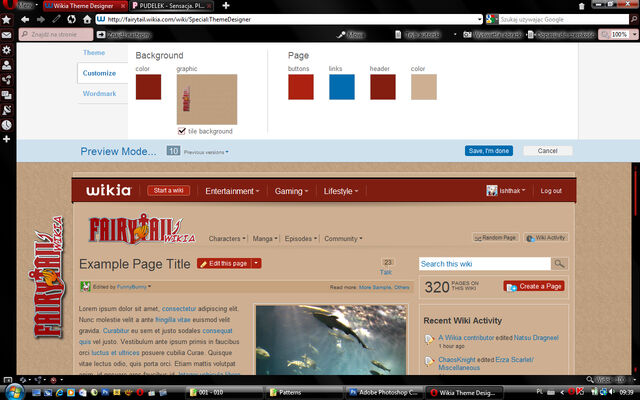The width and height of the screenshot is (640, 400).
Task: Open the Natsu Dragneel activity link
Action: point(536,338)
